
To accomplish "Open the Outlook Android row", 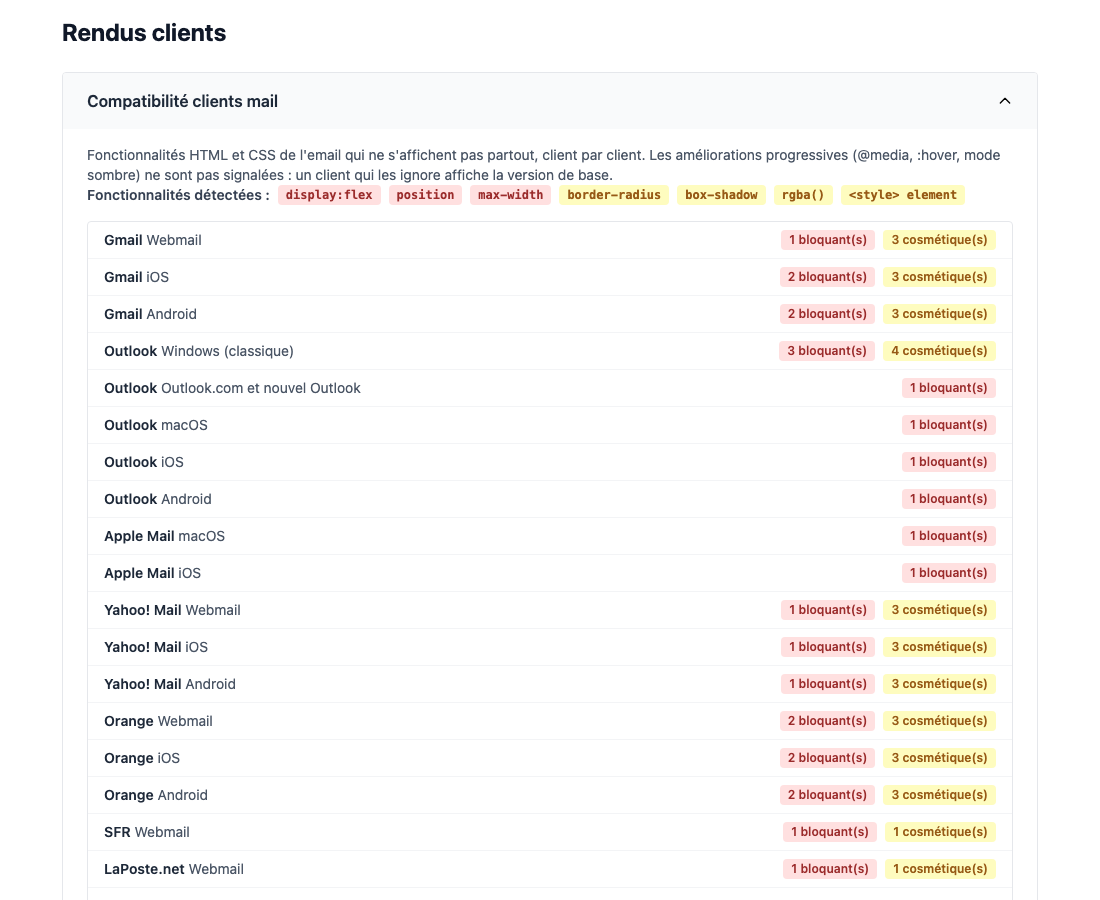I will pyautogui.click(x=549, y=499).
